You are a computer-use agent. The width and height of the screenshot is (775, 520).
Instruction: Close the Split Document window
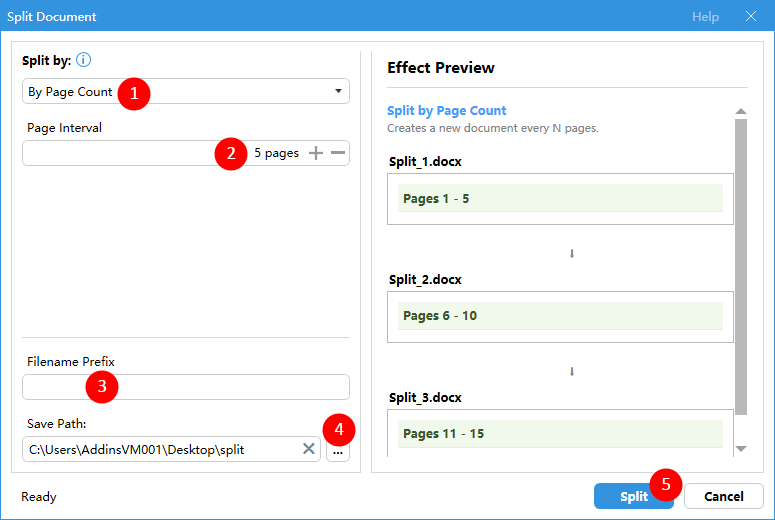751,16
